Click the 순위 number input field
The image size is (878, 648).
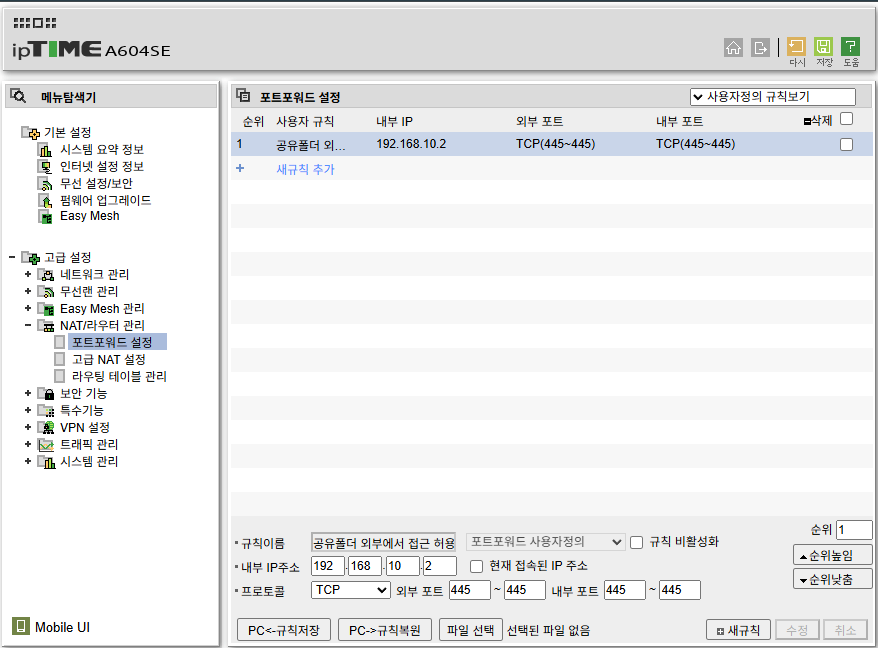point(854,530)
